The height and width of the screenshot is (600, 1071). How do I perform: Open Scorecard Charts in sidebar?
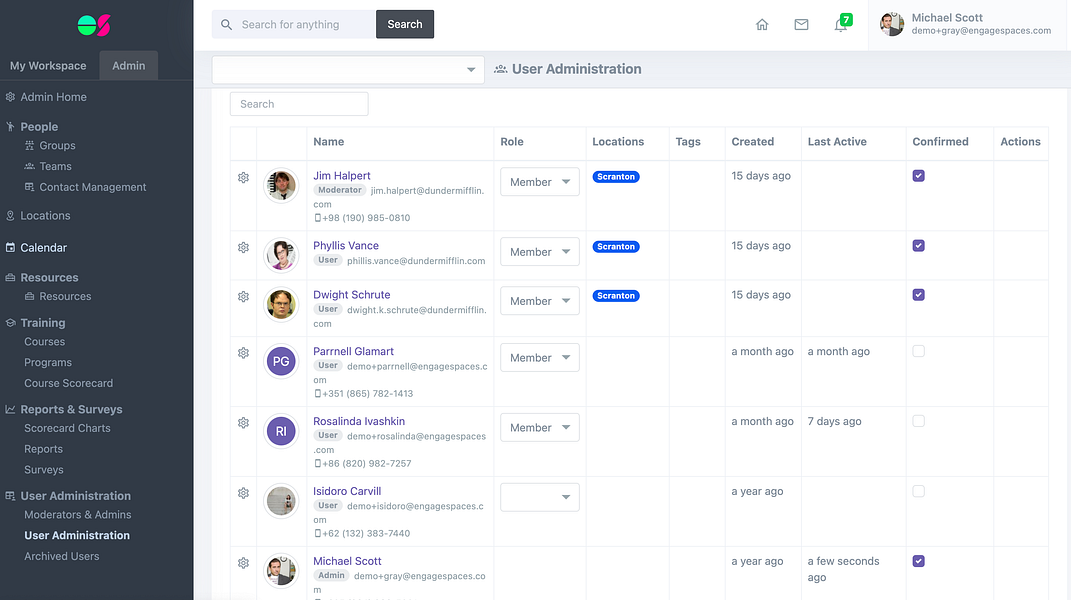coord(67,428)
